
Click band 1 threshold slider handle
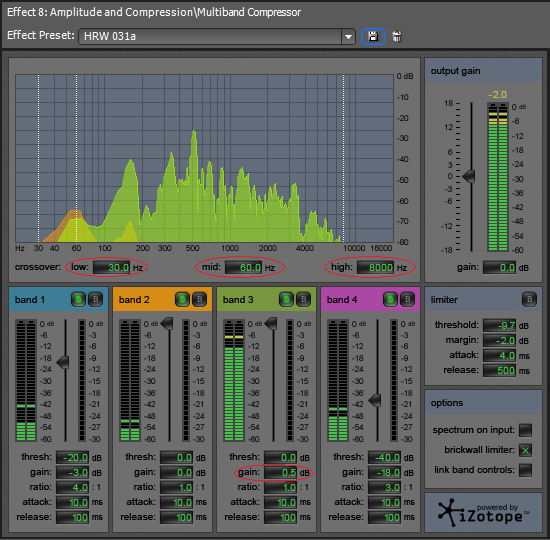tap(63, 362)
